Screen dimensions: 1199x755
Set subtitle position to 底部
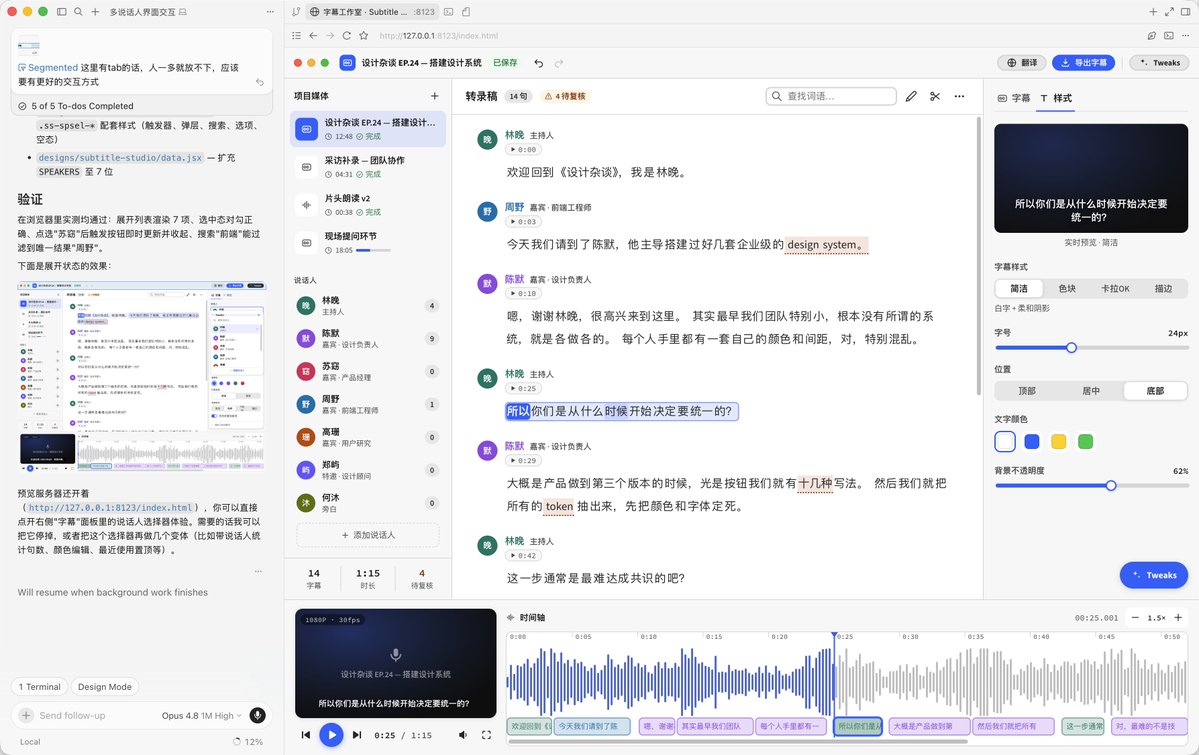tap(1155, 391)
